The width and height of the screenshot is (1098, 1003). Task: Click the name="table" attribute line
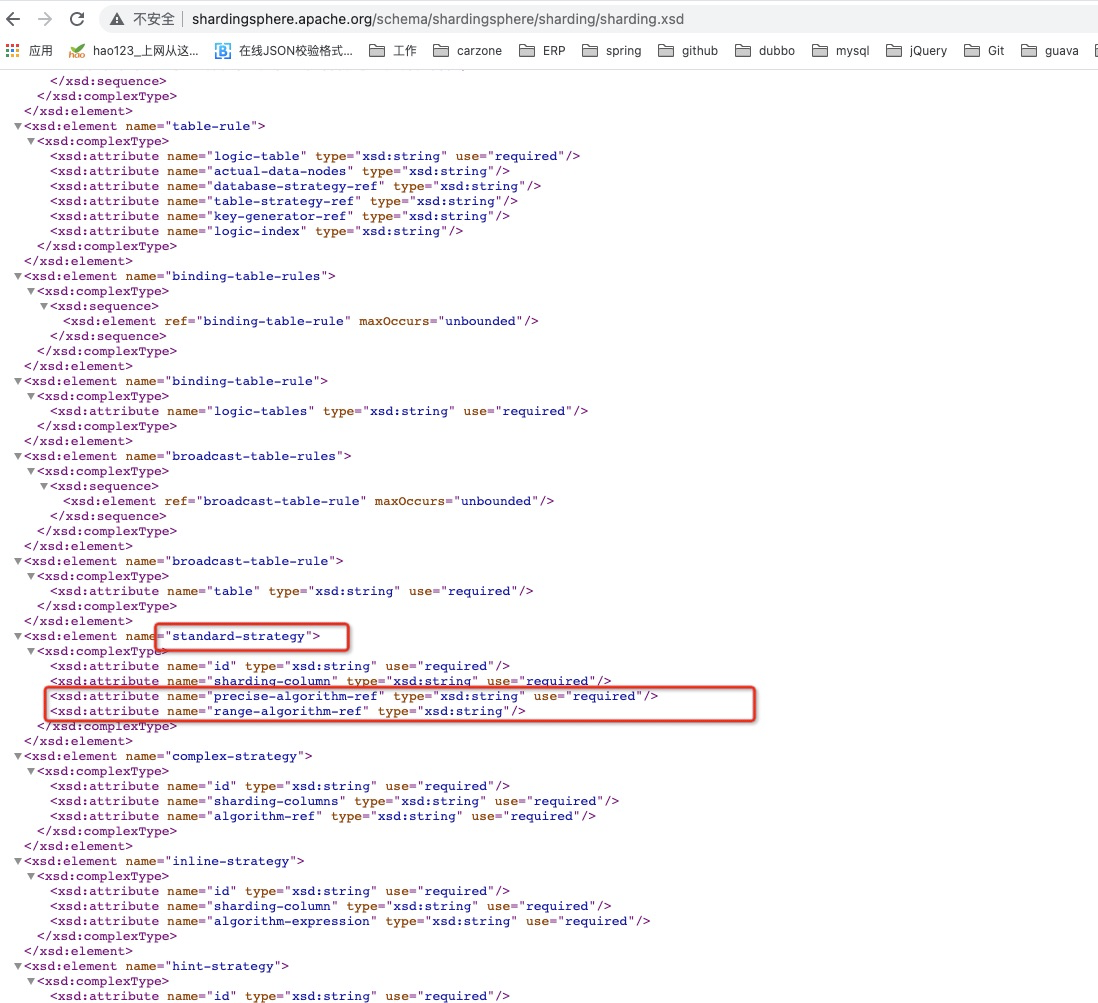(x=291, y=591)
